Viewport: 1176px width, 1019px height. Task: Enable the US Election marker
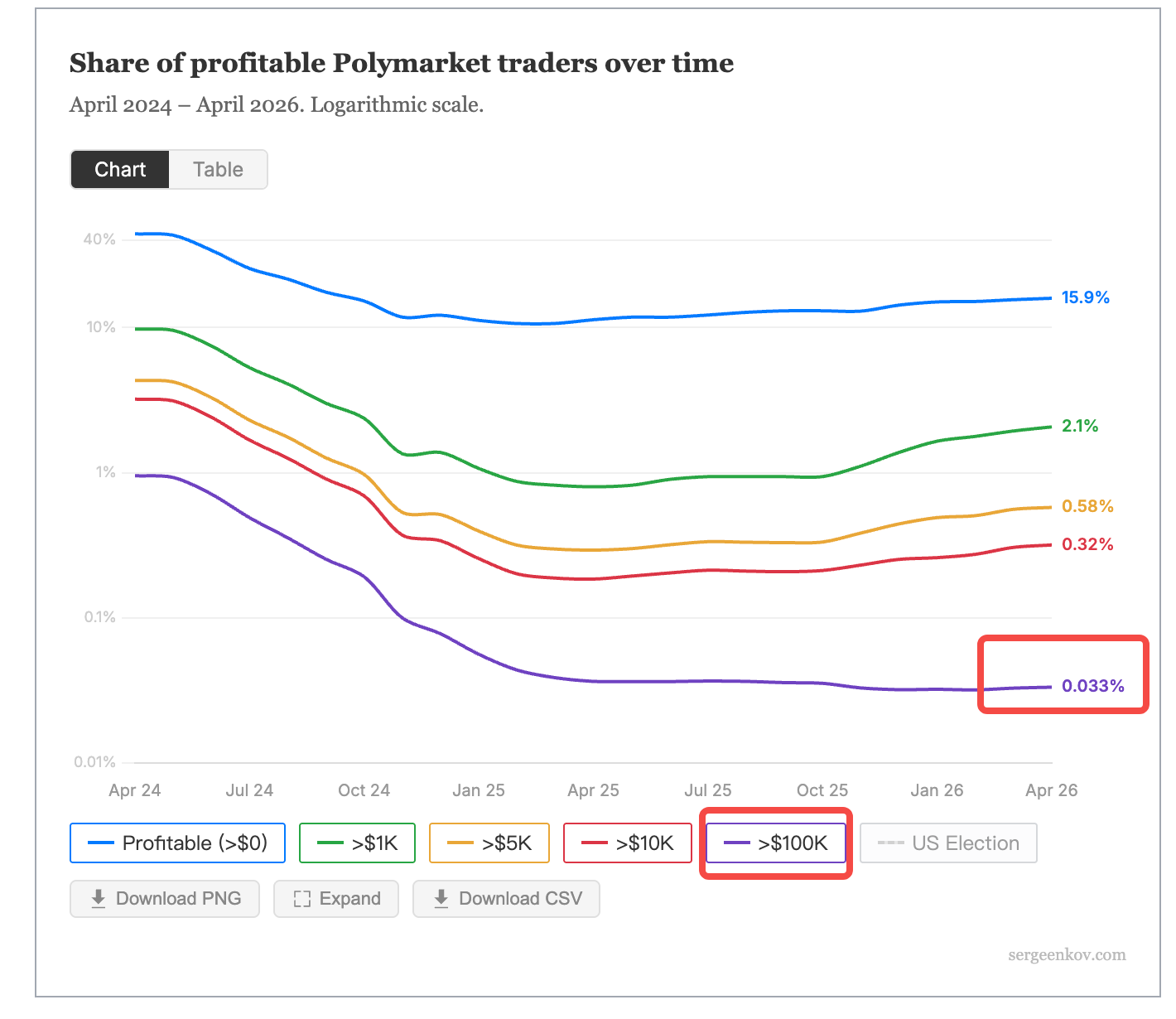click(x=948, y=843)
